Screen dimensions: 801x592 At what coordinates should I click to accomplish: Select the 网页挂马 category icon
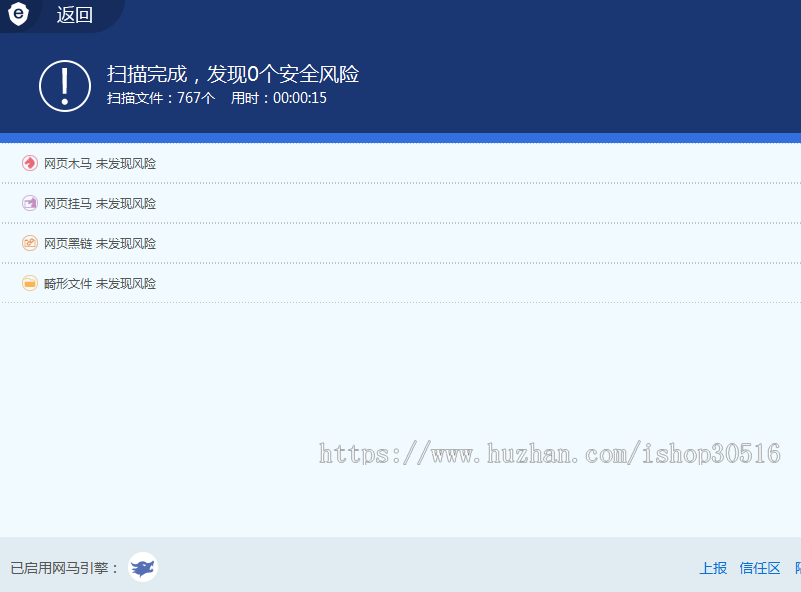pos(29,203)
